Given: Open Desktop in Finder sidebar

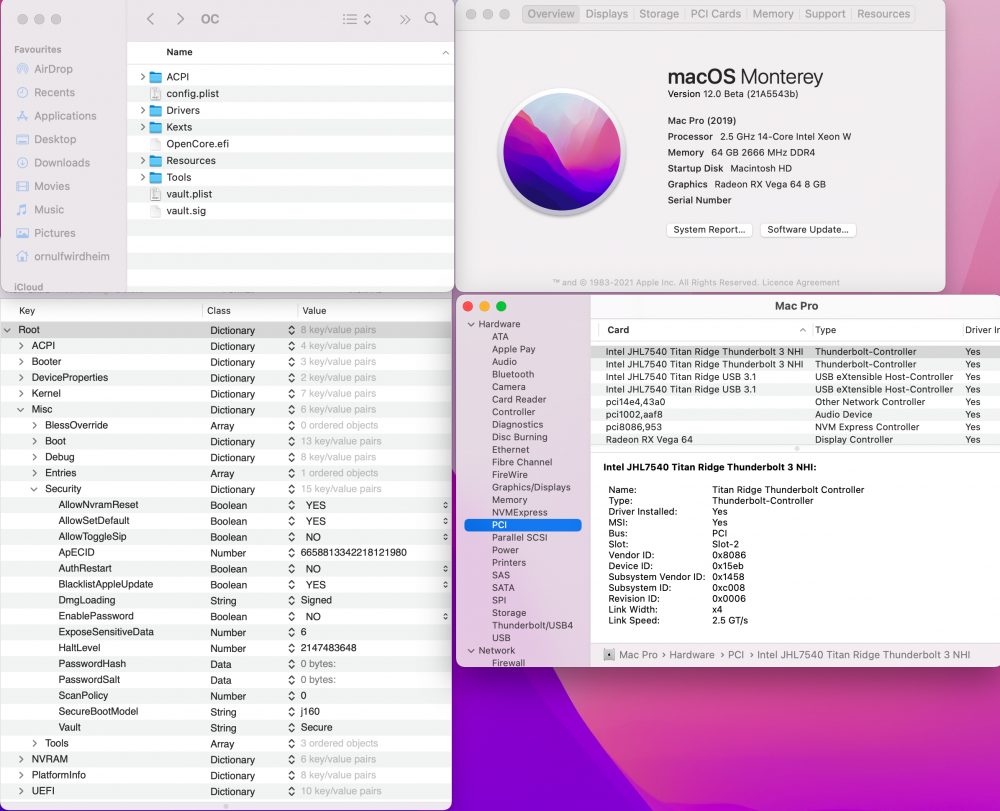Looking at the screenshot, I should pyautogui.click(x=46, y=139).
